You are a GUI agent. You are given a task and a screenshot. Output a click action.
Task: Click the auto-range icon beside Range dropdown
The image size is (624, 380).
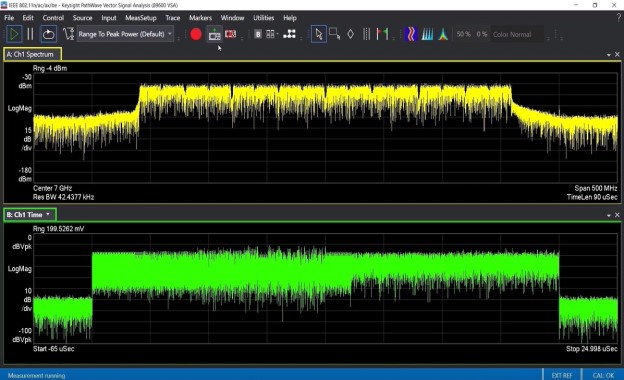[68, 34]
